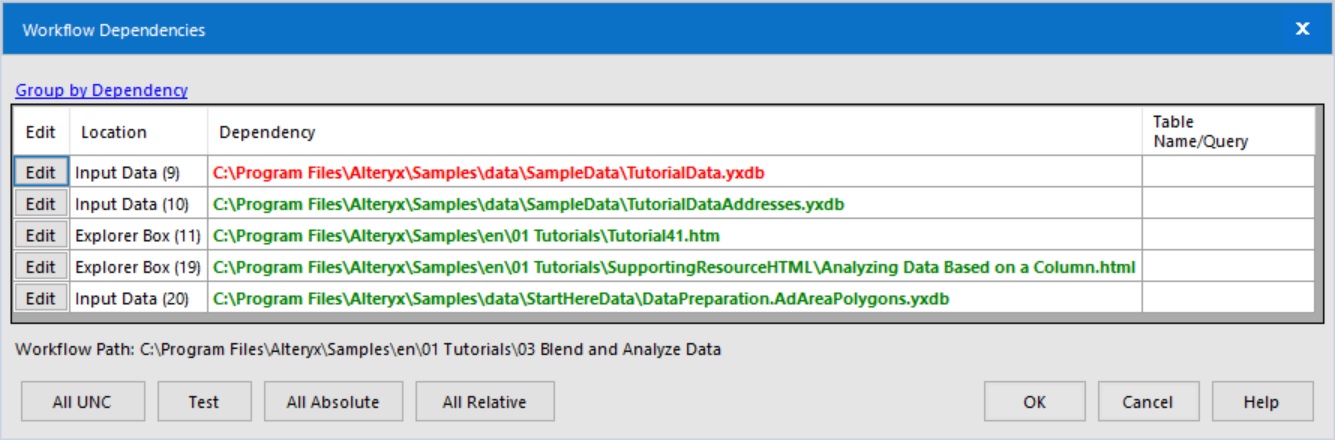Select Analyzing Data Based on a Column.html path
This screenshot has width=1336, height=440.
tap(674, 267)
